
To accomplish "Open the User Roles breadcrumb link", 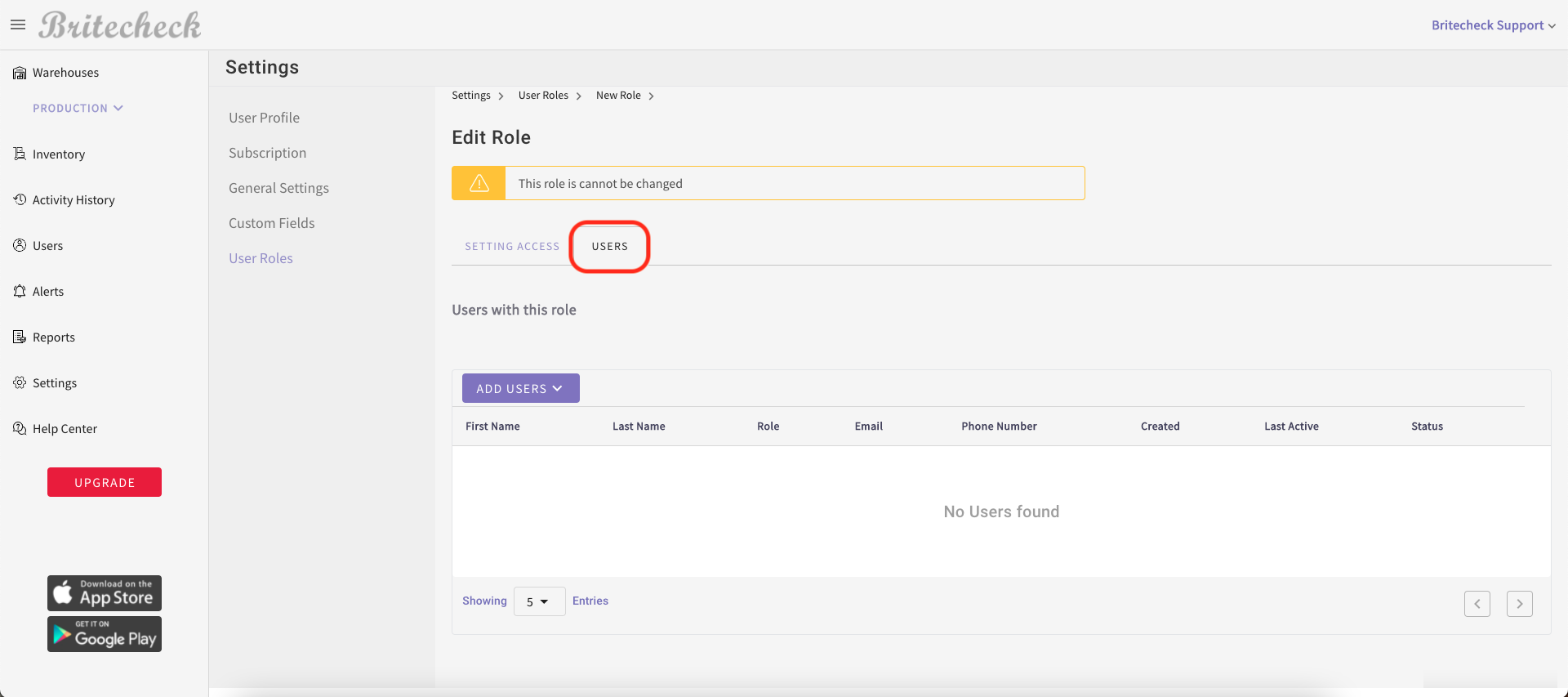I will pos(543,96).
